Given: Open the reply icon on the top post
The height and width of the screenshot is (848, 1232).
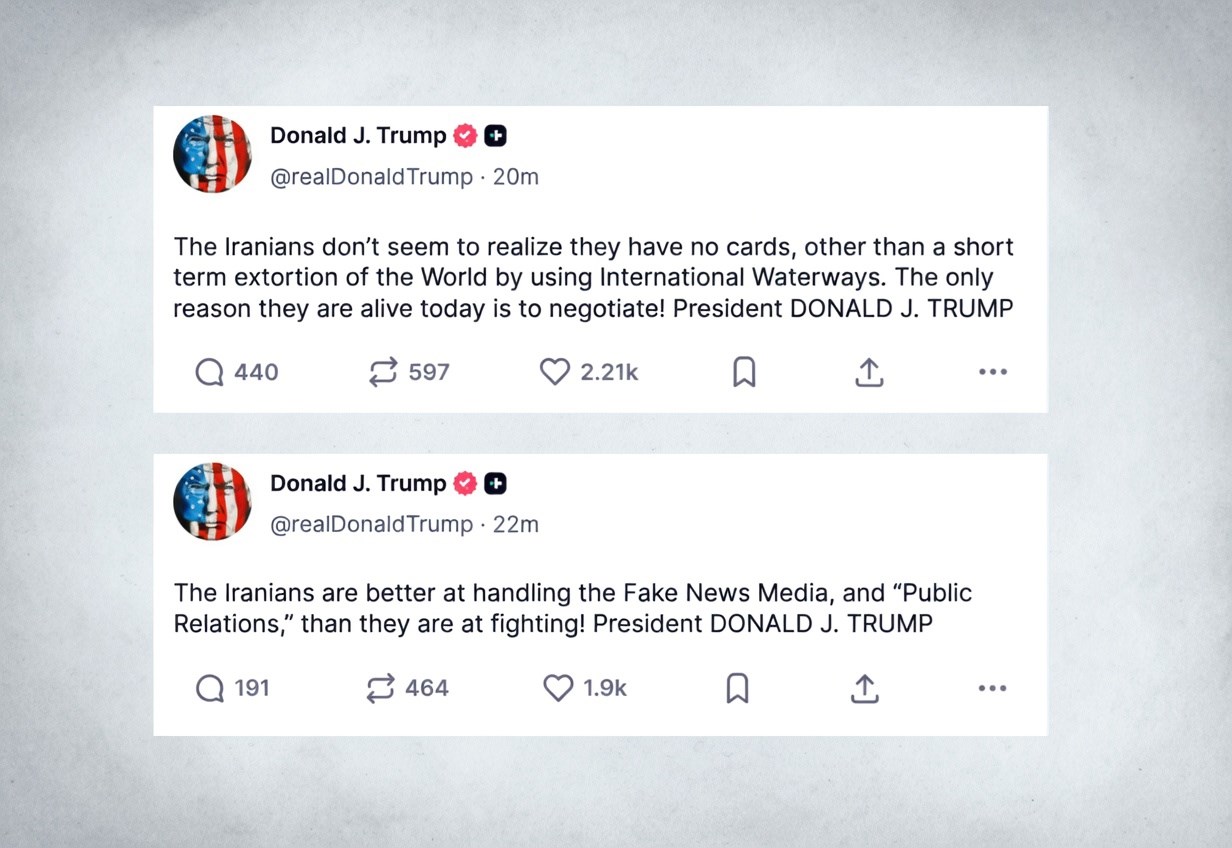Looking at the screenshot, I should pyautogui.click(x=210, y=371).
